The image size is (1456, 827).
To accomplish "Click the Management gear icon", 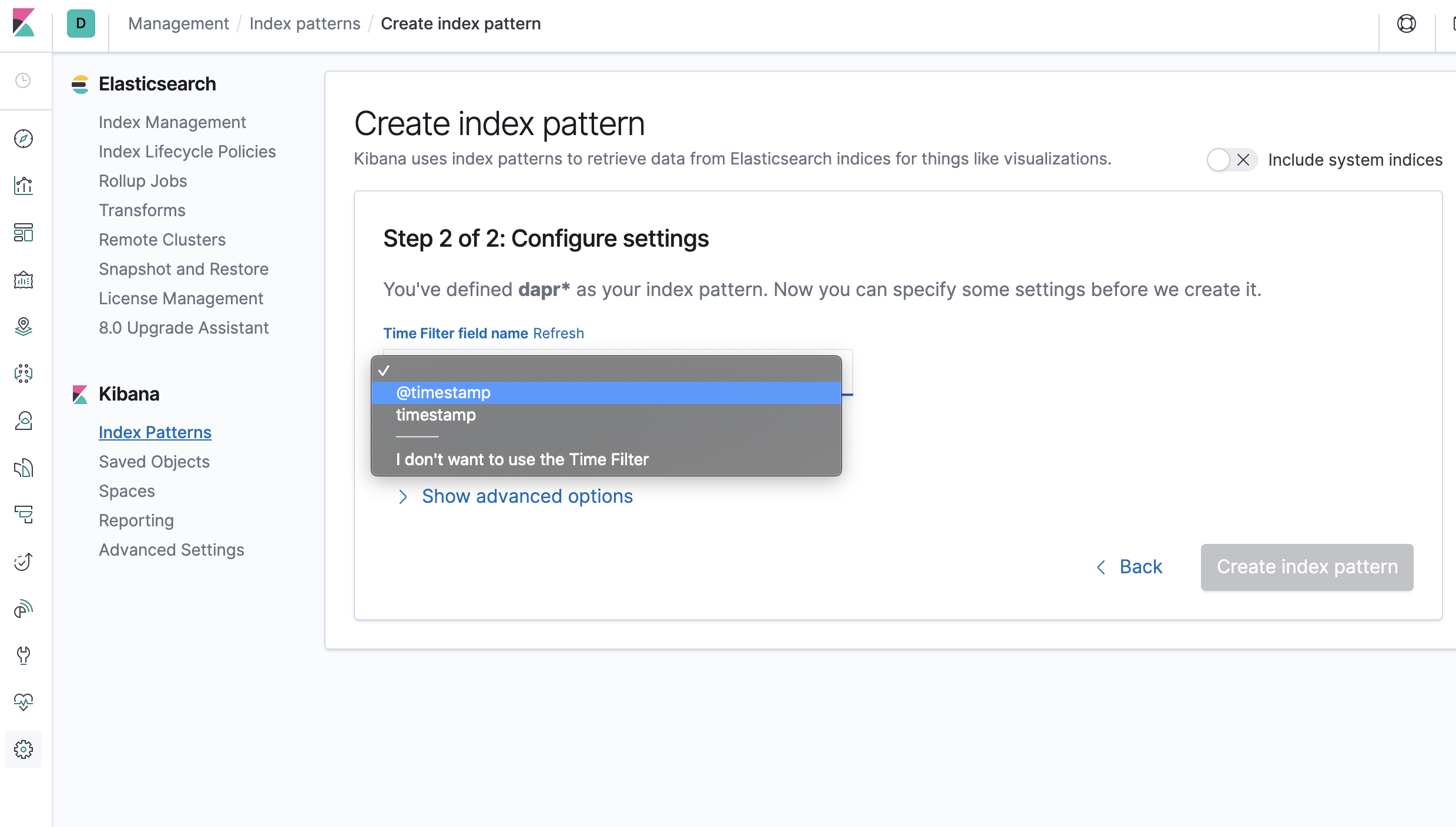I will (24, 749).
